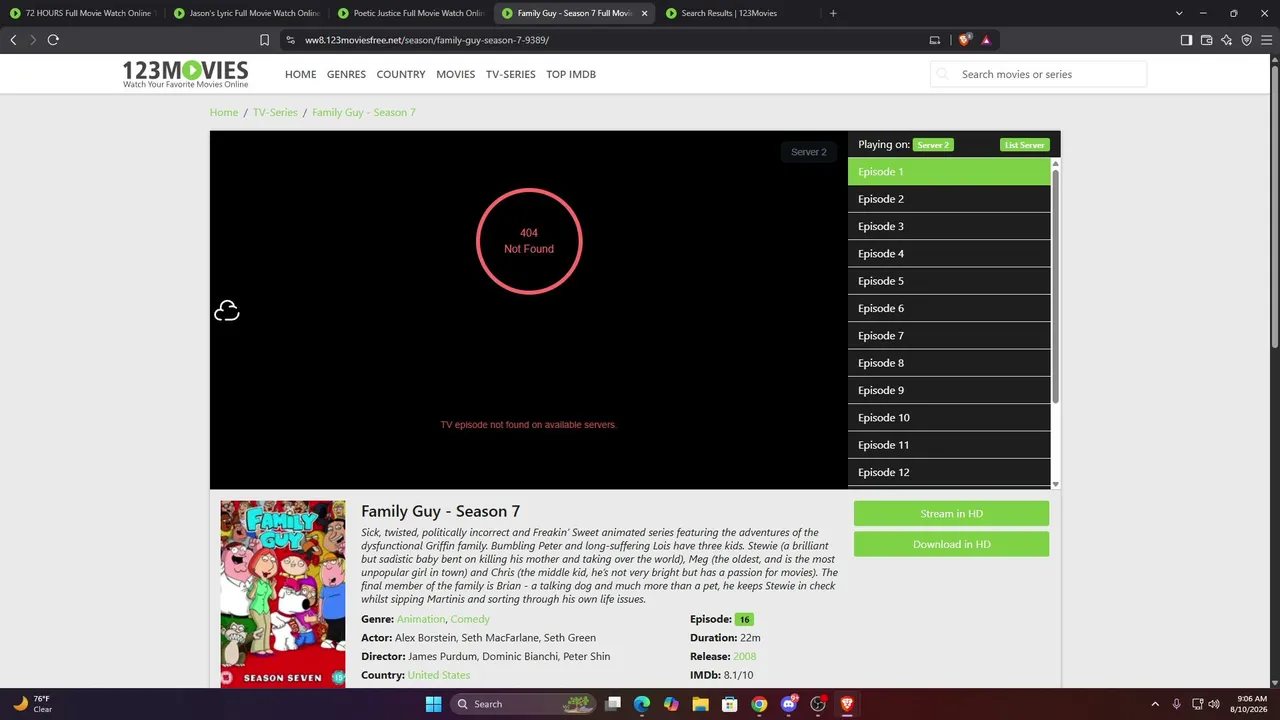Open HOME in site navigation
This screenshot has height=720, width=1280.
coord(300,74)
